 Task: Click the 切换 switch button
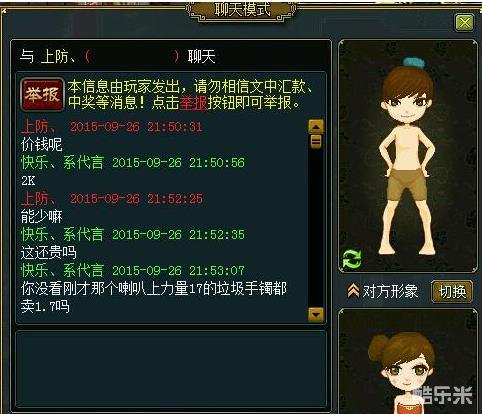tap(452, 292)
